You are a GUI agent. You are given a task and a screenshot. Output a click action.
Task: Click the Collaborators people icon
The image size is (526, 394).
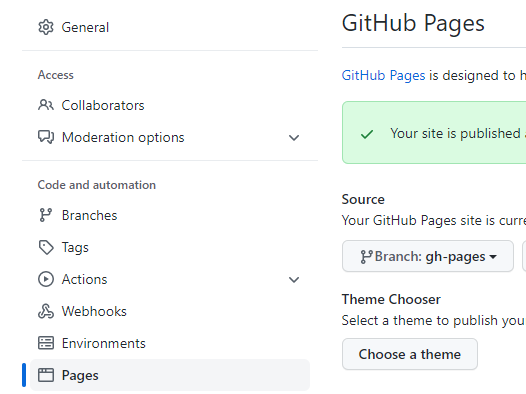tap(46, 105)
